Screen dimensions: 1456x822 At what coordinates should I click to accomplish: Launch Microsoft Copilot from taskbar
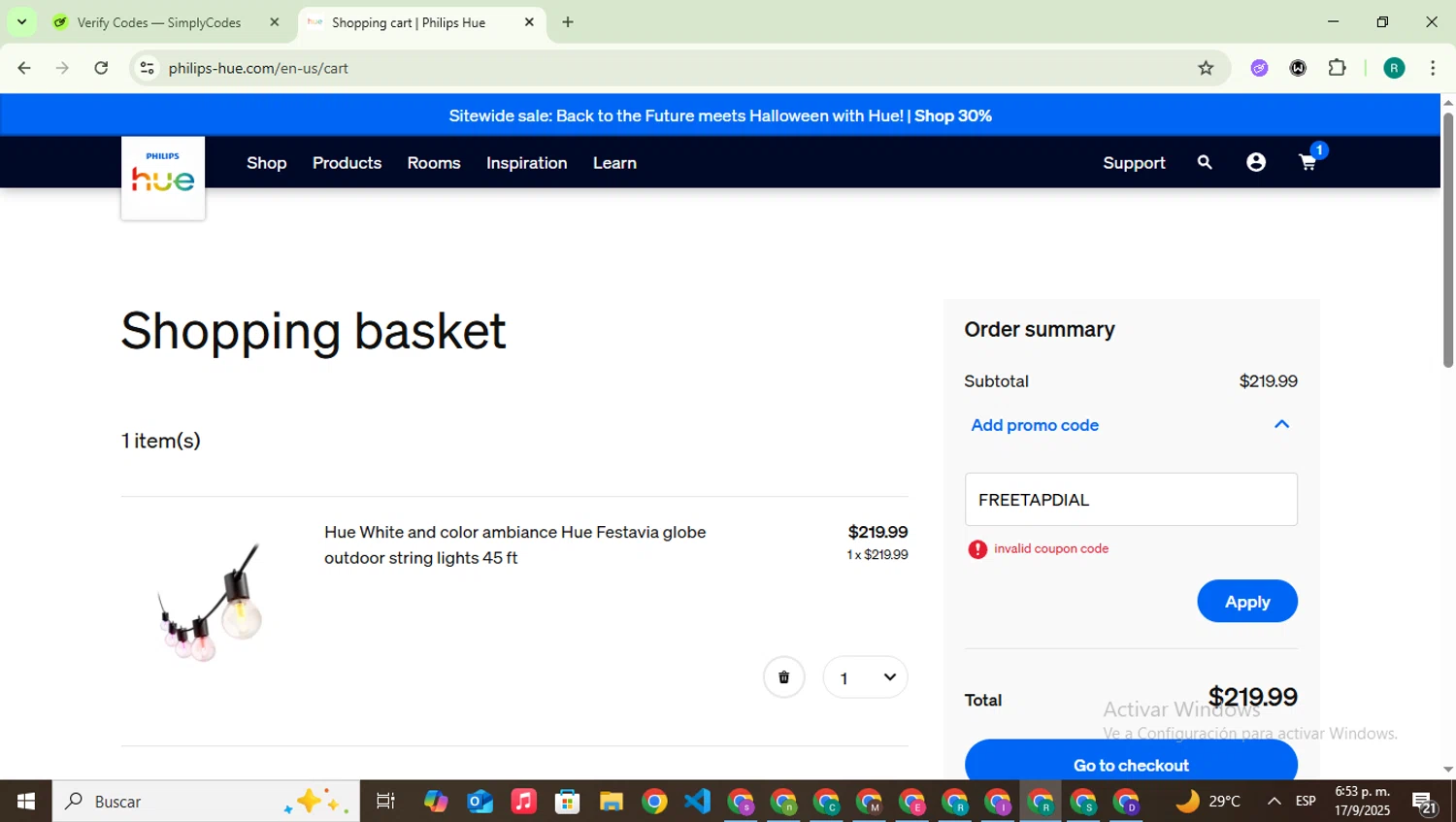436,802
